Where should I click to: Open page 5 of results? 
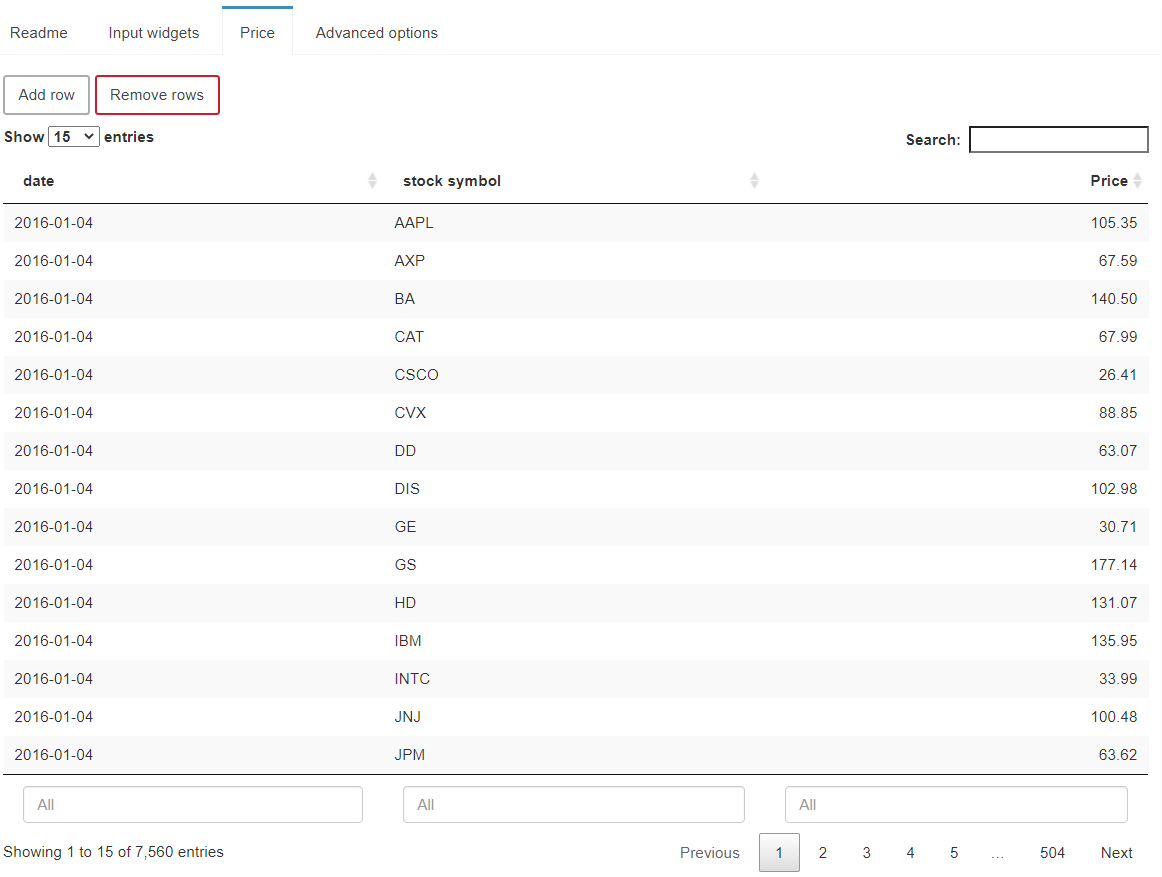tap(953, 853)
